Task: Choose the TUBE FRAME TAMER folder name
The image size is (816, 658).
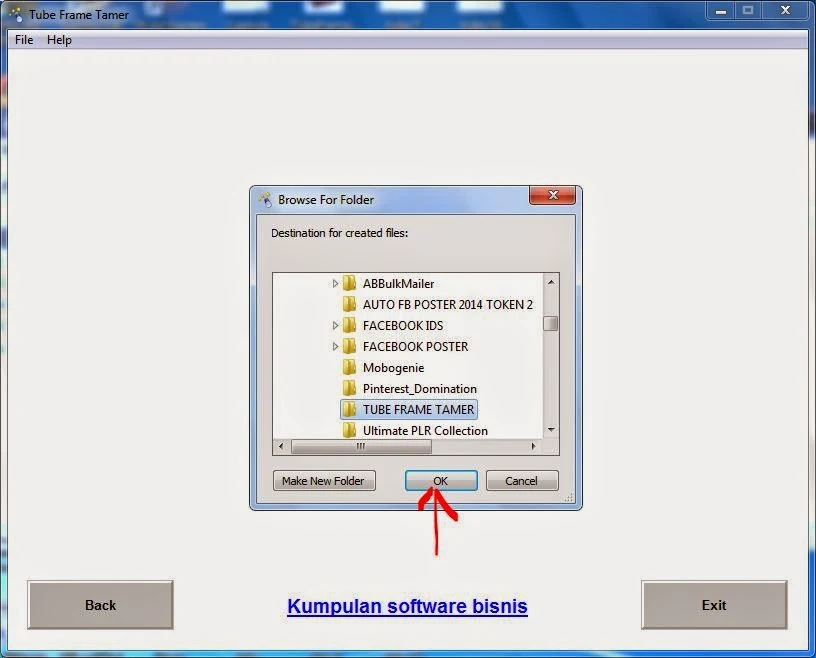Action: (x=419, y=410)
